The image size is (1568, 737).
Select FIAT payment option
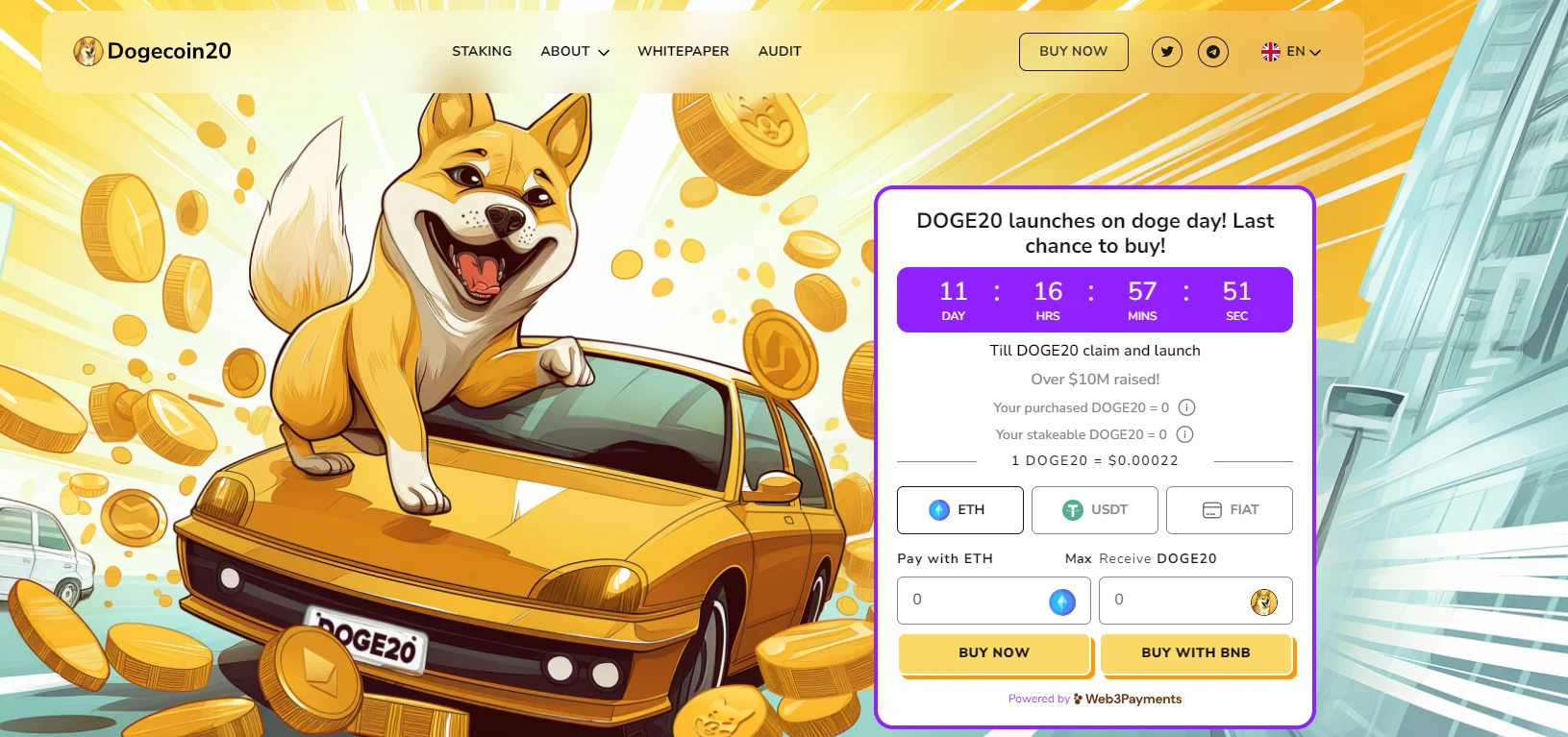[x=1230, y=510]
